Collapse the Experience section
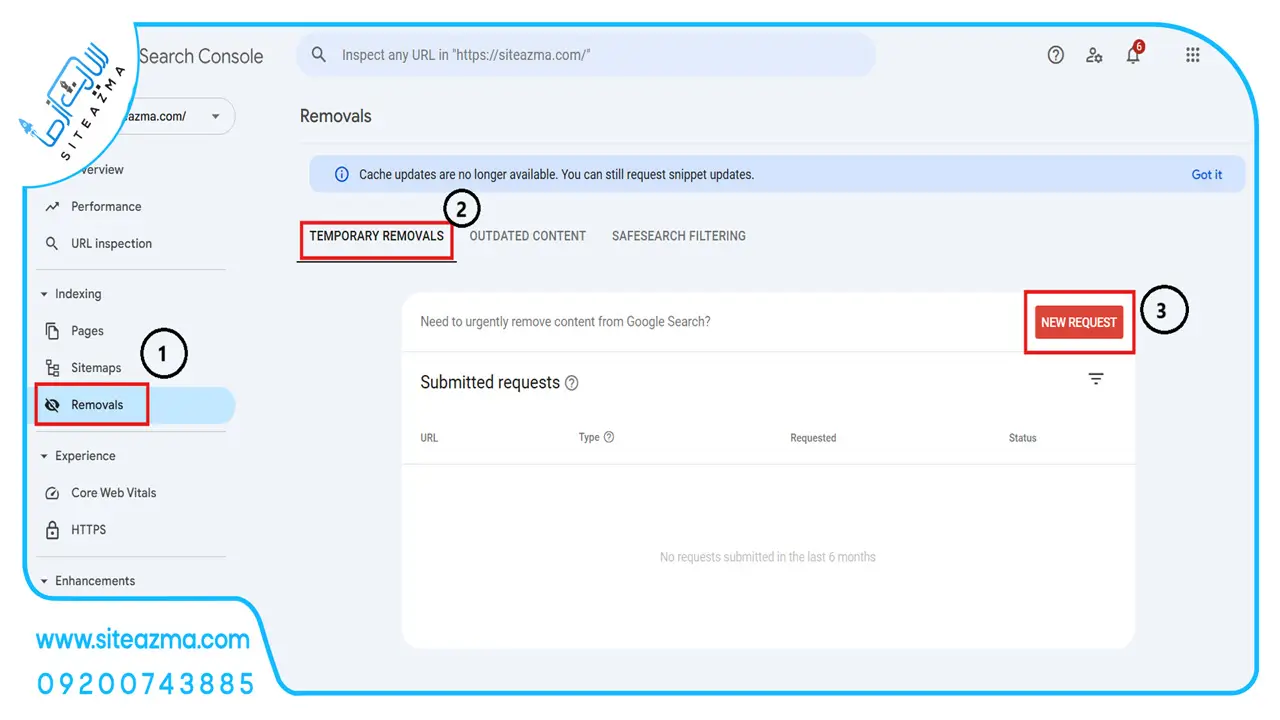This screenshot has width=1280, height=720. (44, 456)
